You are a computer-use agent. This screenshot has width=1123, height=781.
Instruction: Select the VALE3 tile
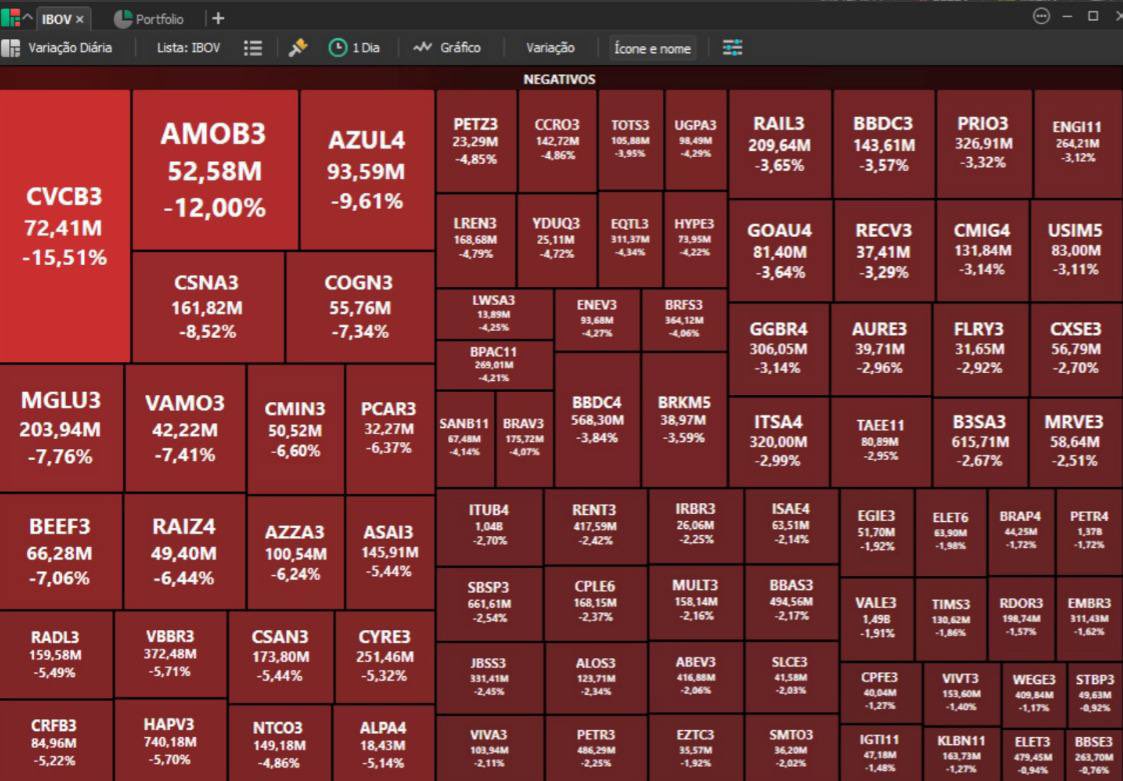tap(875, 618)
